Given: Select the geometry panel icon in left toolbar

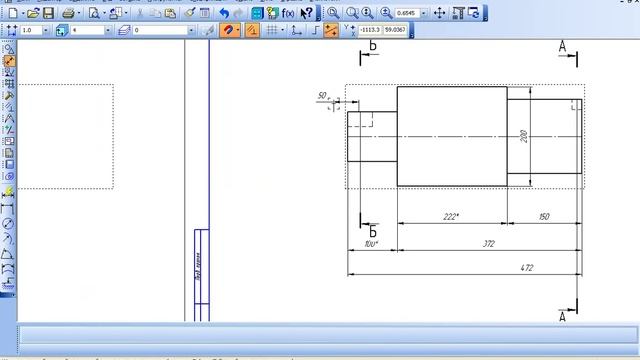Looking at the screenshot, I should [x=9, y=49].
